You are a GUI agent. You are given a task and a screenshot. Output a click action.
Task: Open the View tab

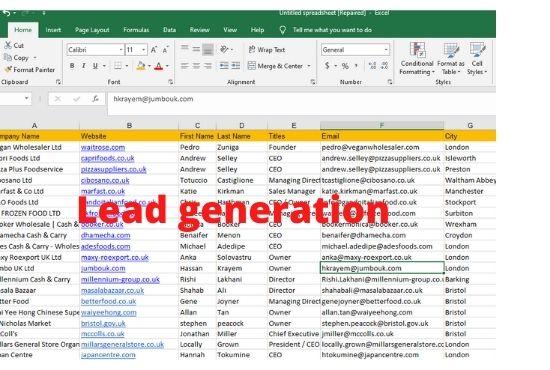click(230, 30)
